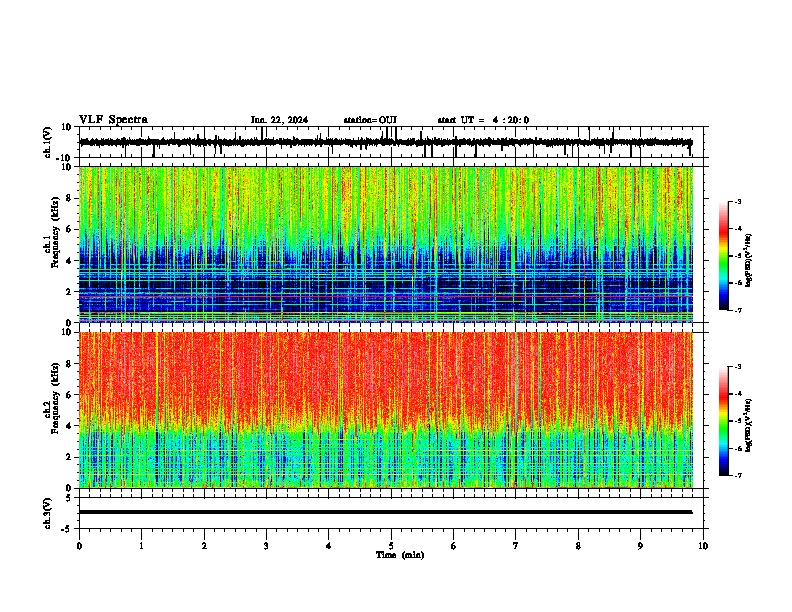Image resolution: width=792 pixels, height=612 pixels.
Task: Click the 'VLF Spectra' plot title
Action: 113,119
